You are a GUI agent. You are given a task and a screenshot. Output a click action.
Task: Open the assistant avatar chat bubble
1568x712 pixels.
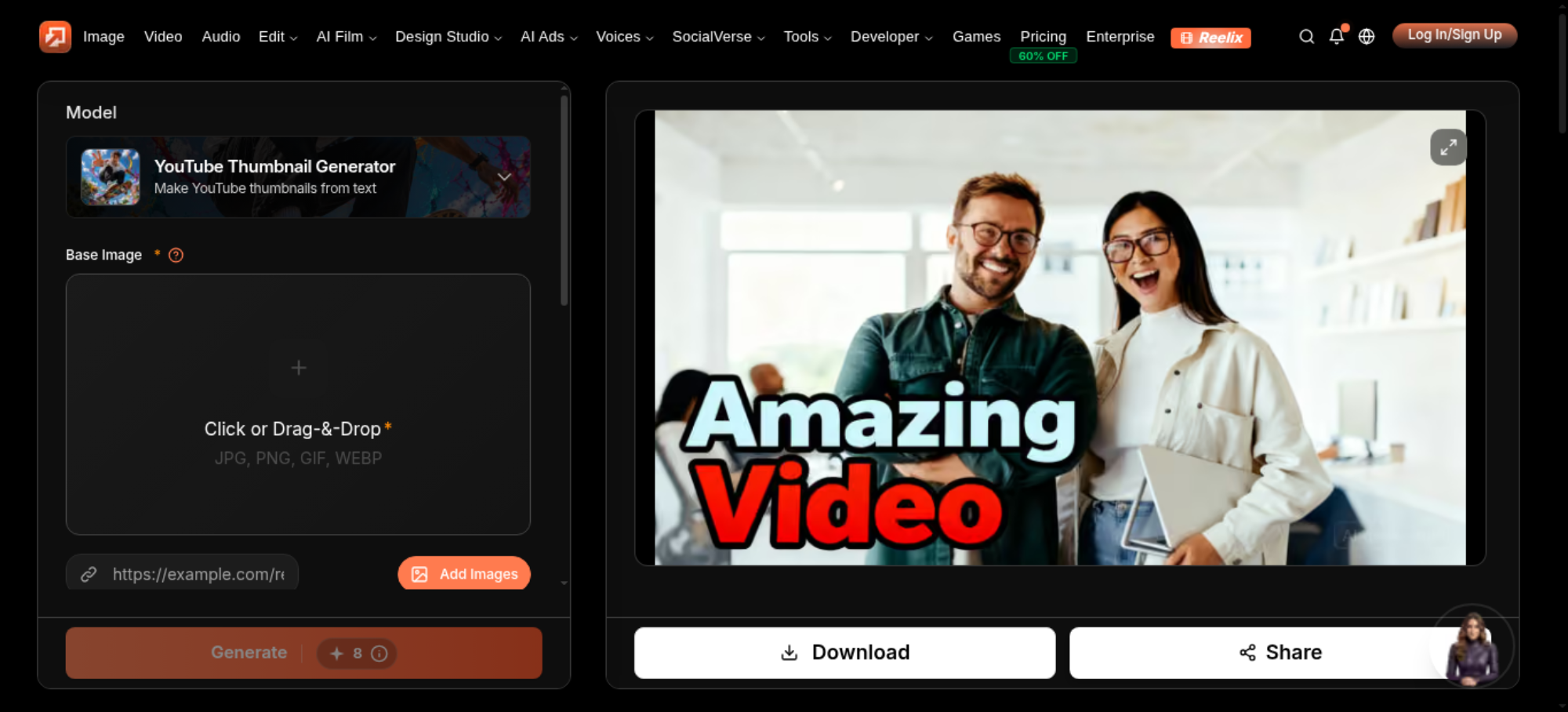[1472, 647]
